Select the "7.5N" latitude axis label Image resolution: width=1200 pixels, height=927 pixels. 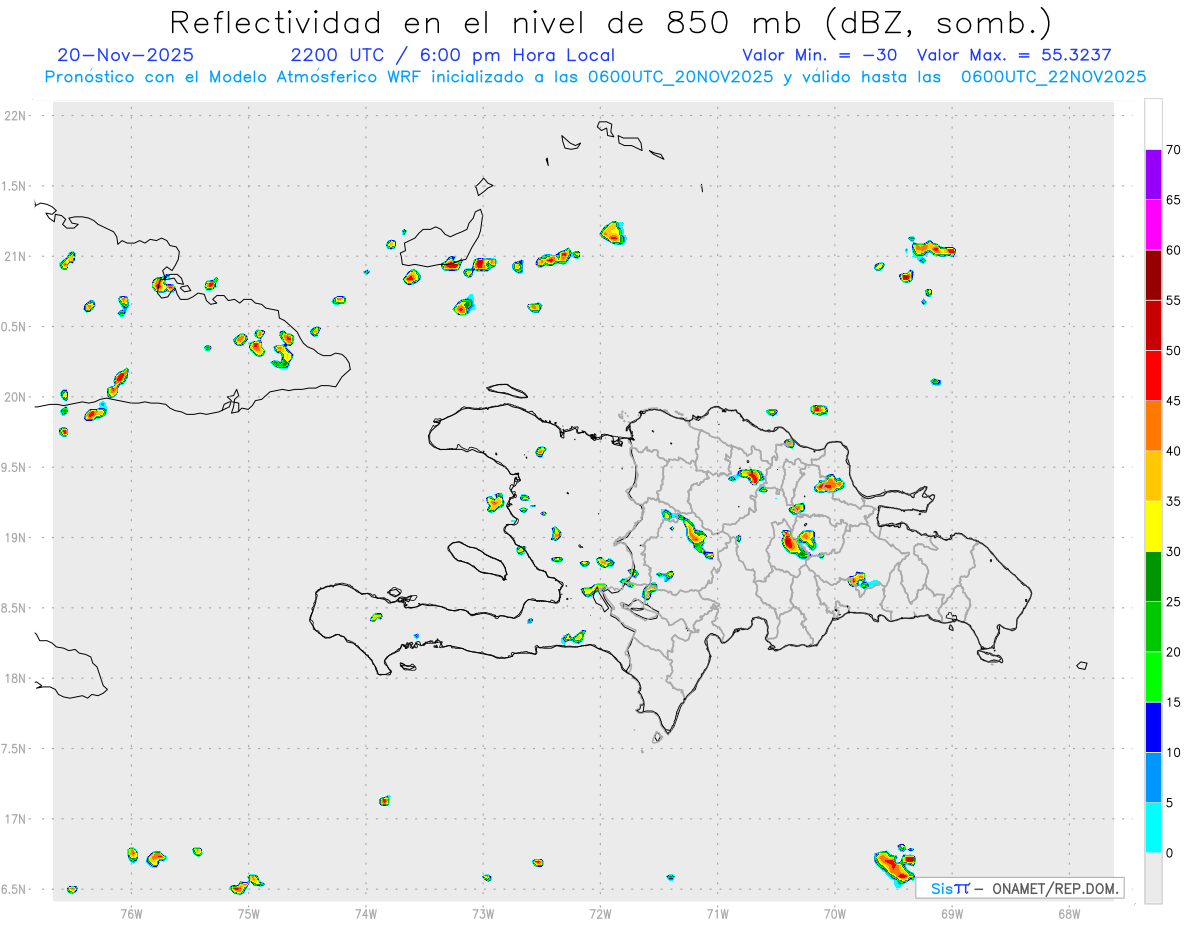pos(15,748)
